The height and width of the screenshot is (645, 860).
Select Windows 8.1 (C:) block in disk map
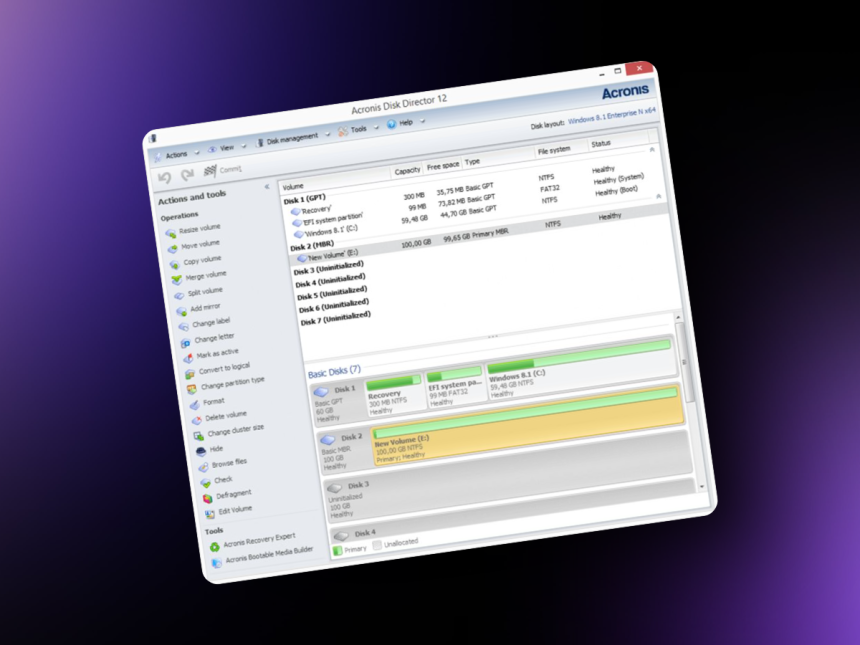[x=580, y=369]
